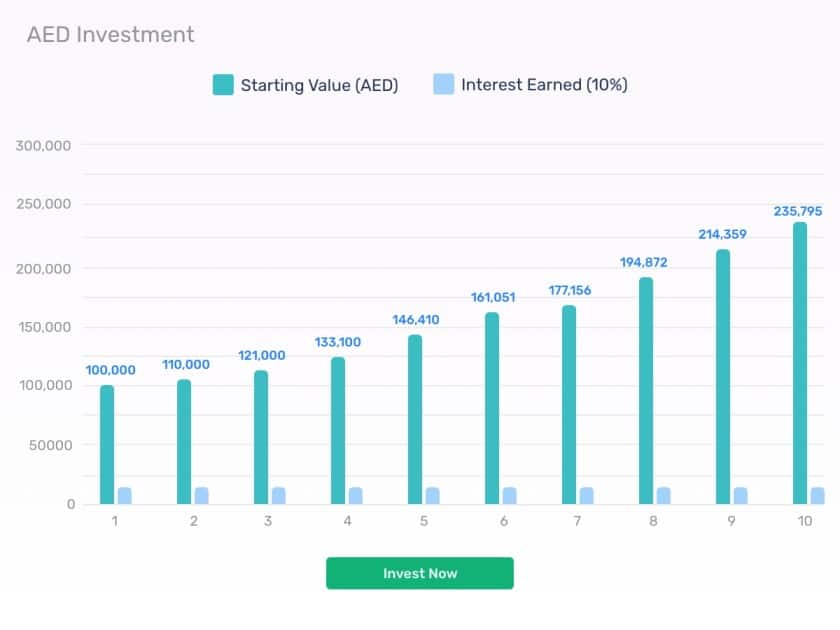
Task: Click the AED Investment chart title
Action: [110, 34]
